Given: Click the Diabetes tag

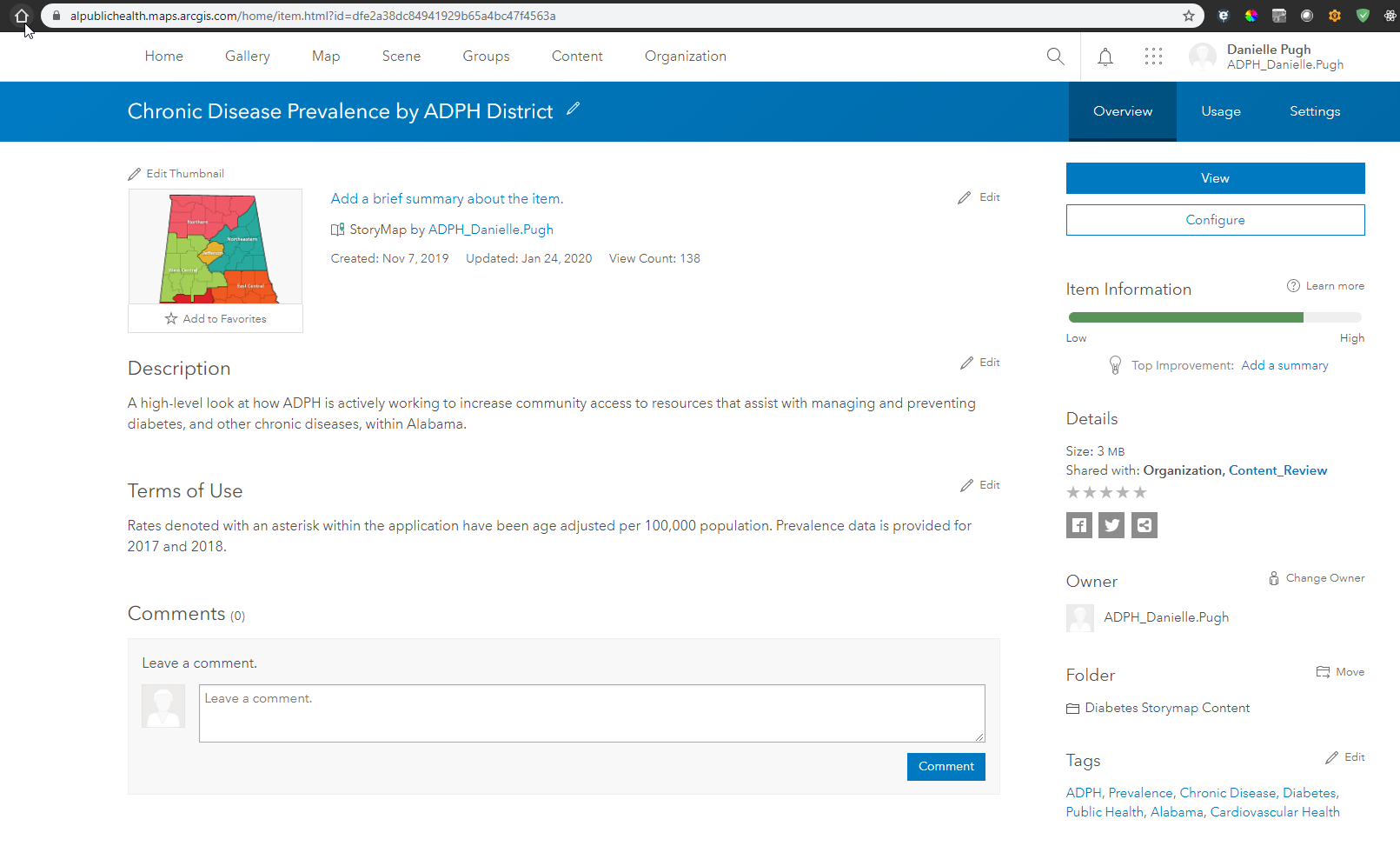Looking at the screenshot, I should pyautogui.click(x=1310, y=793).
